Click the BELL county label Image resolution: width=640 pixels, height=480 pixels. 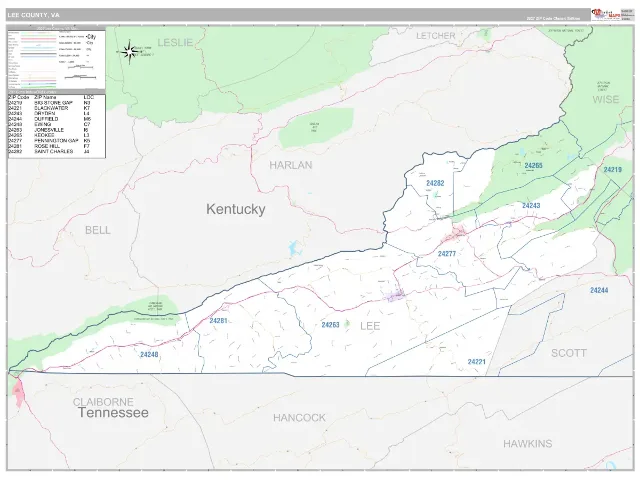point(98,230)
